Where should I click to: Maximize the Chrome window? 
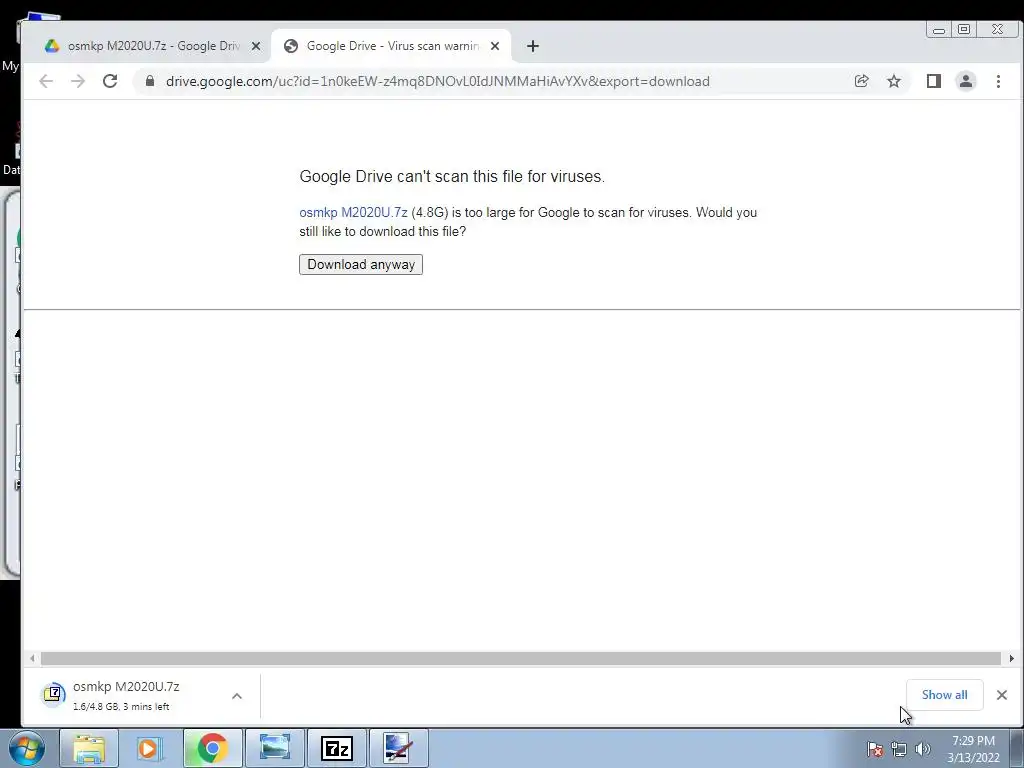tap(964, 29)
